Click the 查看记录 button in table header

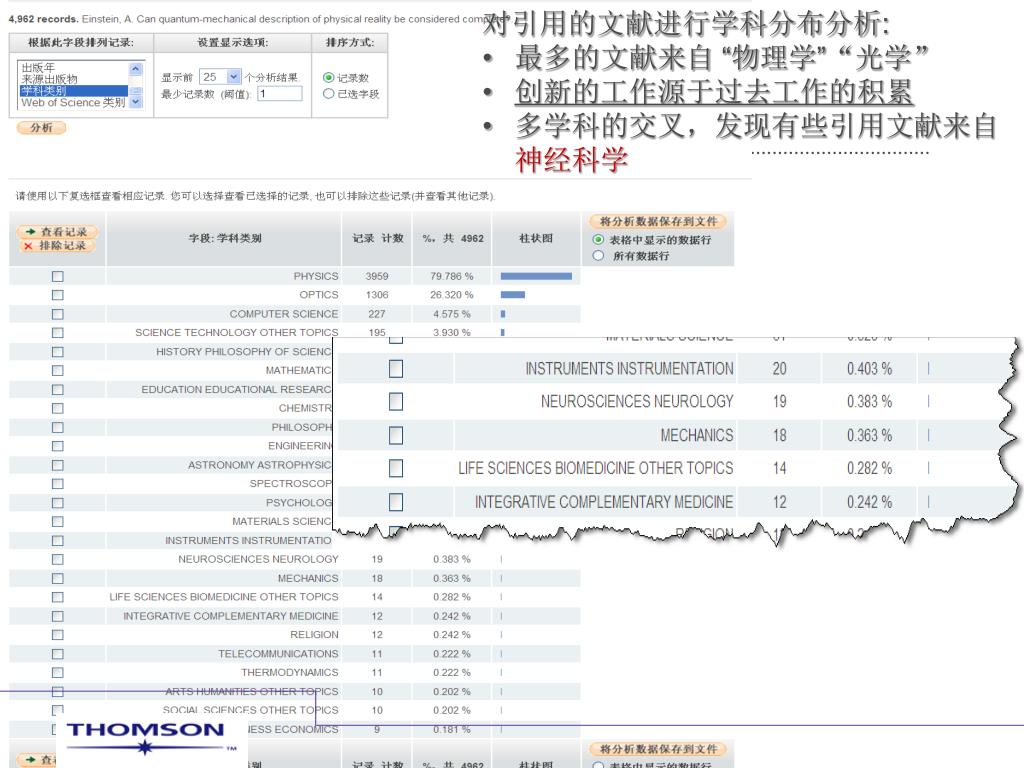click(x=58, y=232)
